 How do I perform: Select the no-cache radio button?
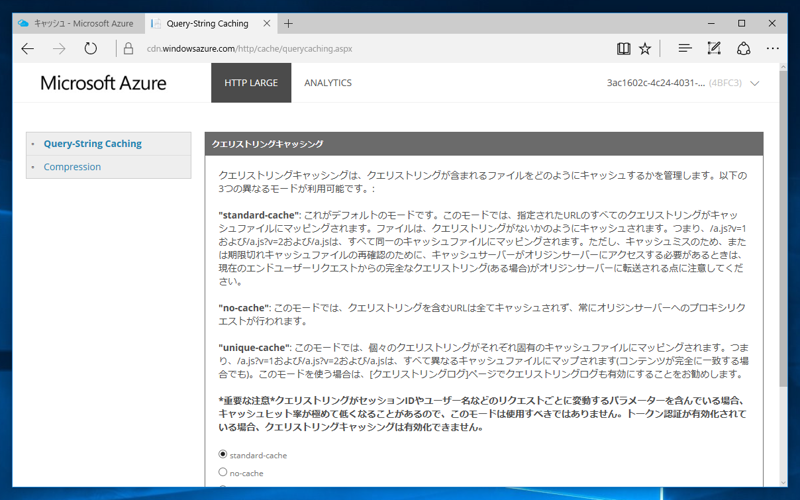[222, 472]
